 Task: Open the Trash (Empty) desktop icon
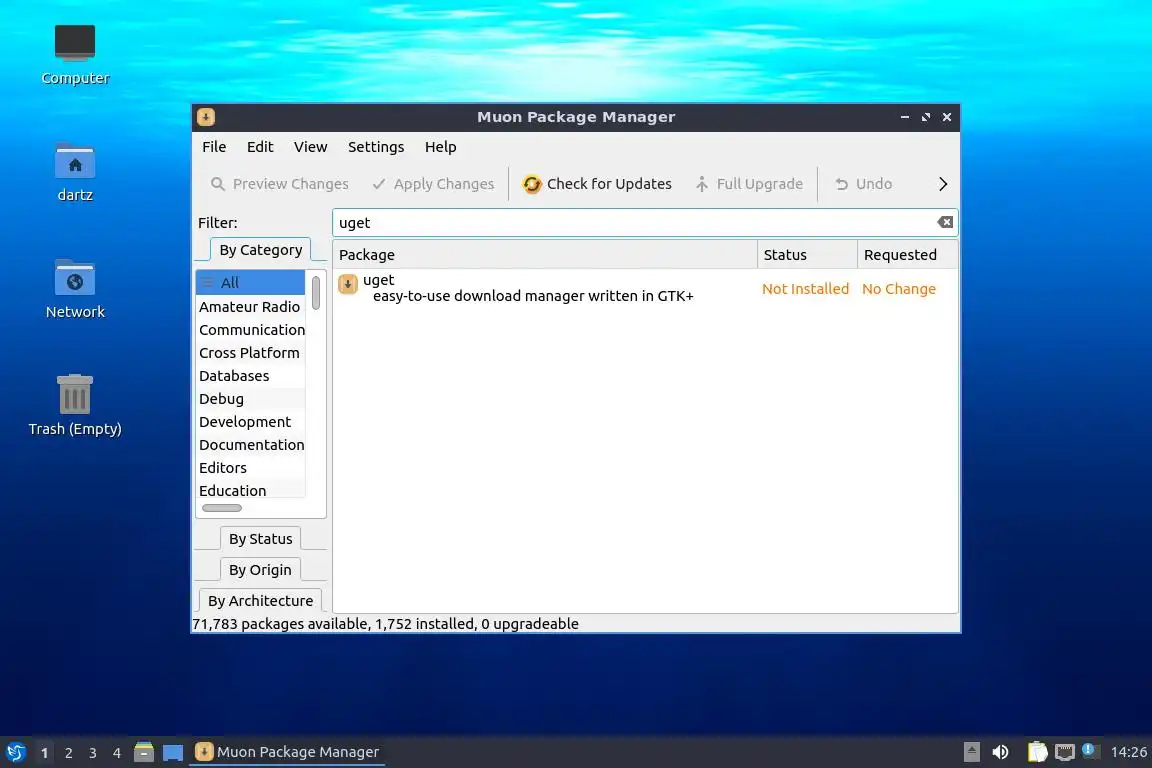pos(75,394)
